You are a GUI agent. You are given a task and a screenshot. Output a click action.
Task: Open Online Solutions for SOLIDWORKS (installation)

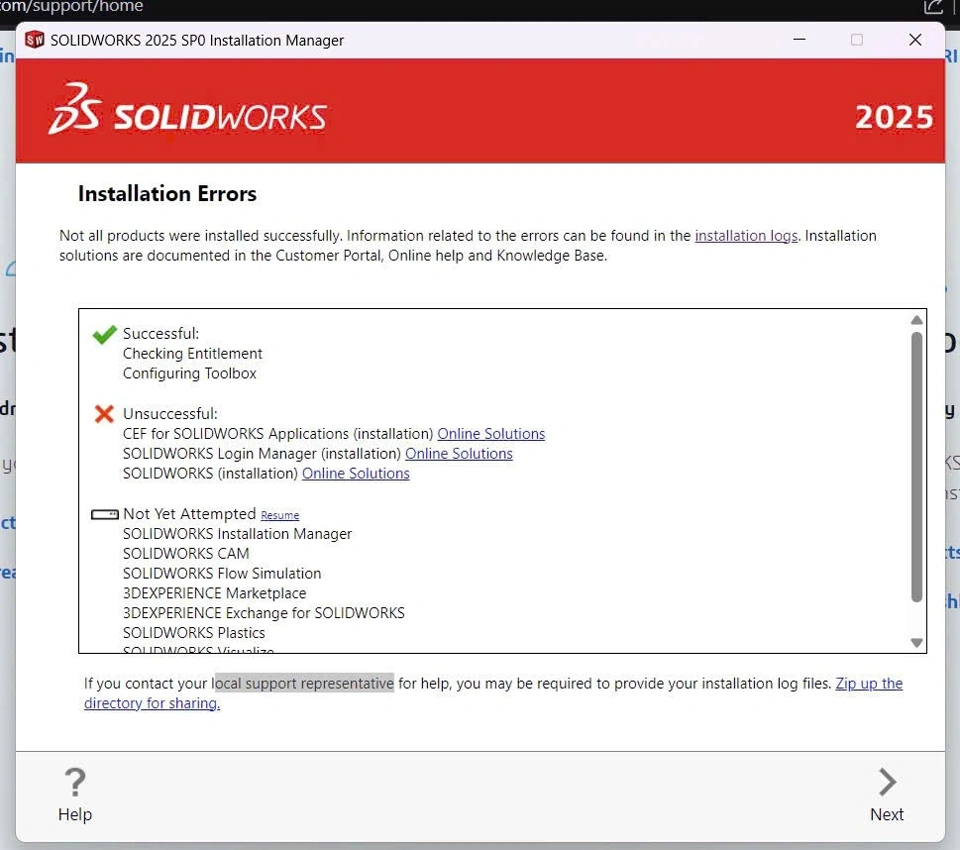click(356, 473)
